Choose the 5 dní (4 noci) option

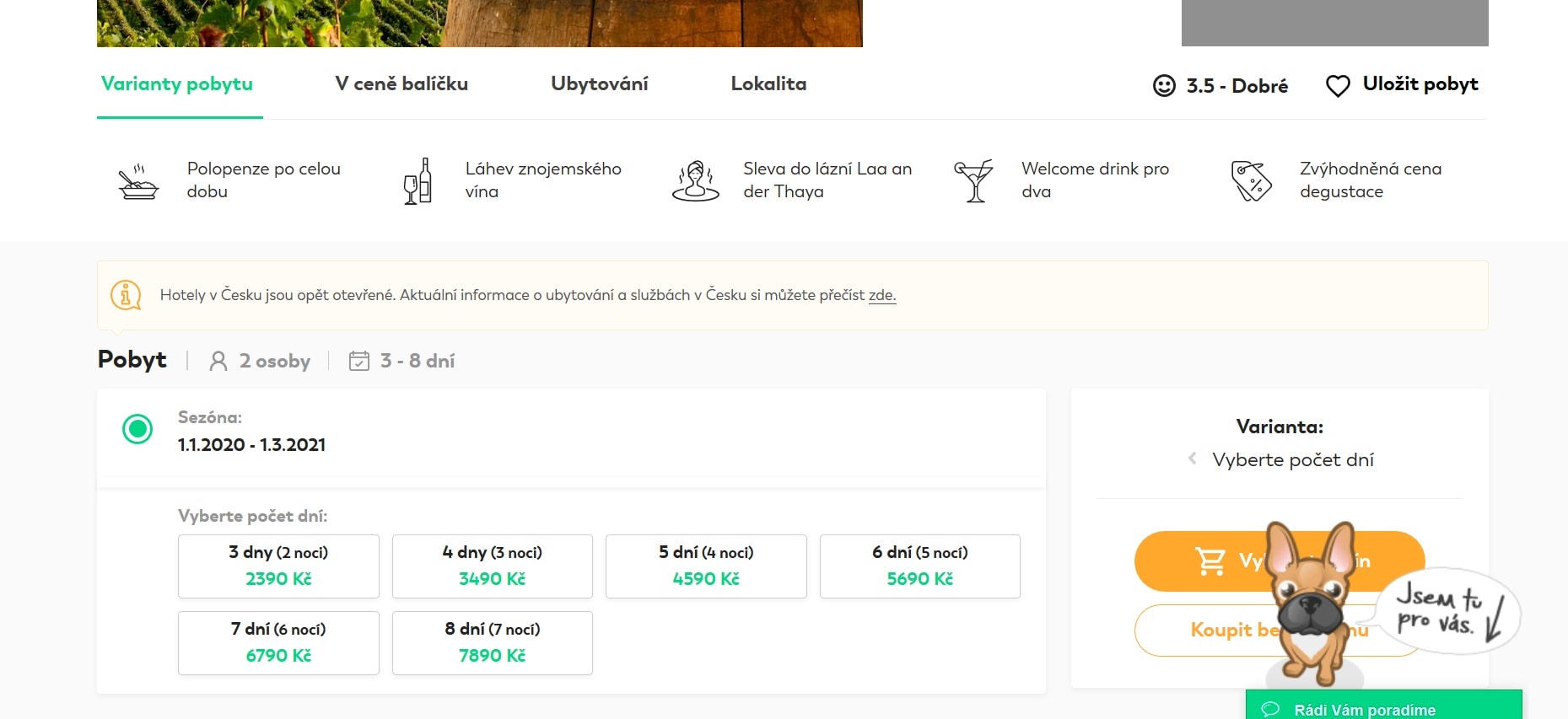706,566
